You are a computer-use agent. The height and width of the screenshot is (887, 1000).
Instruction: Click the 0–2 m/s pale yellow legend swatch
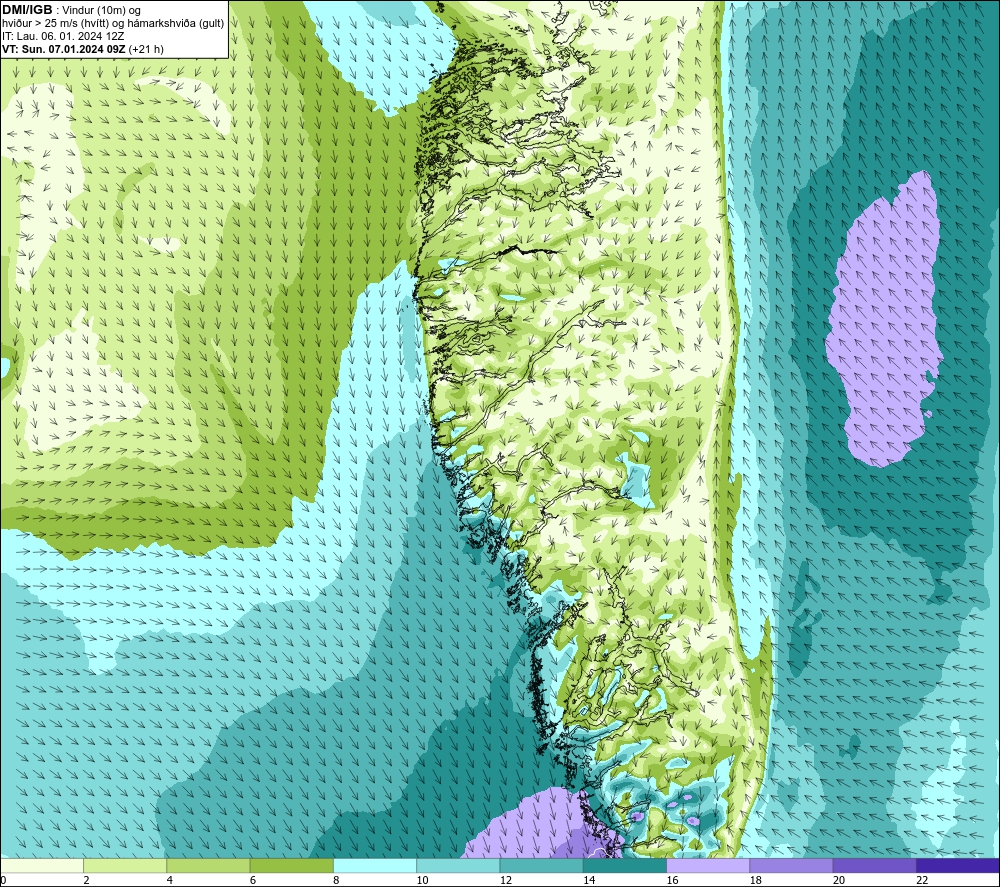click(x=42, y=865)
